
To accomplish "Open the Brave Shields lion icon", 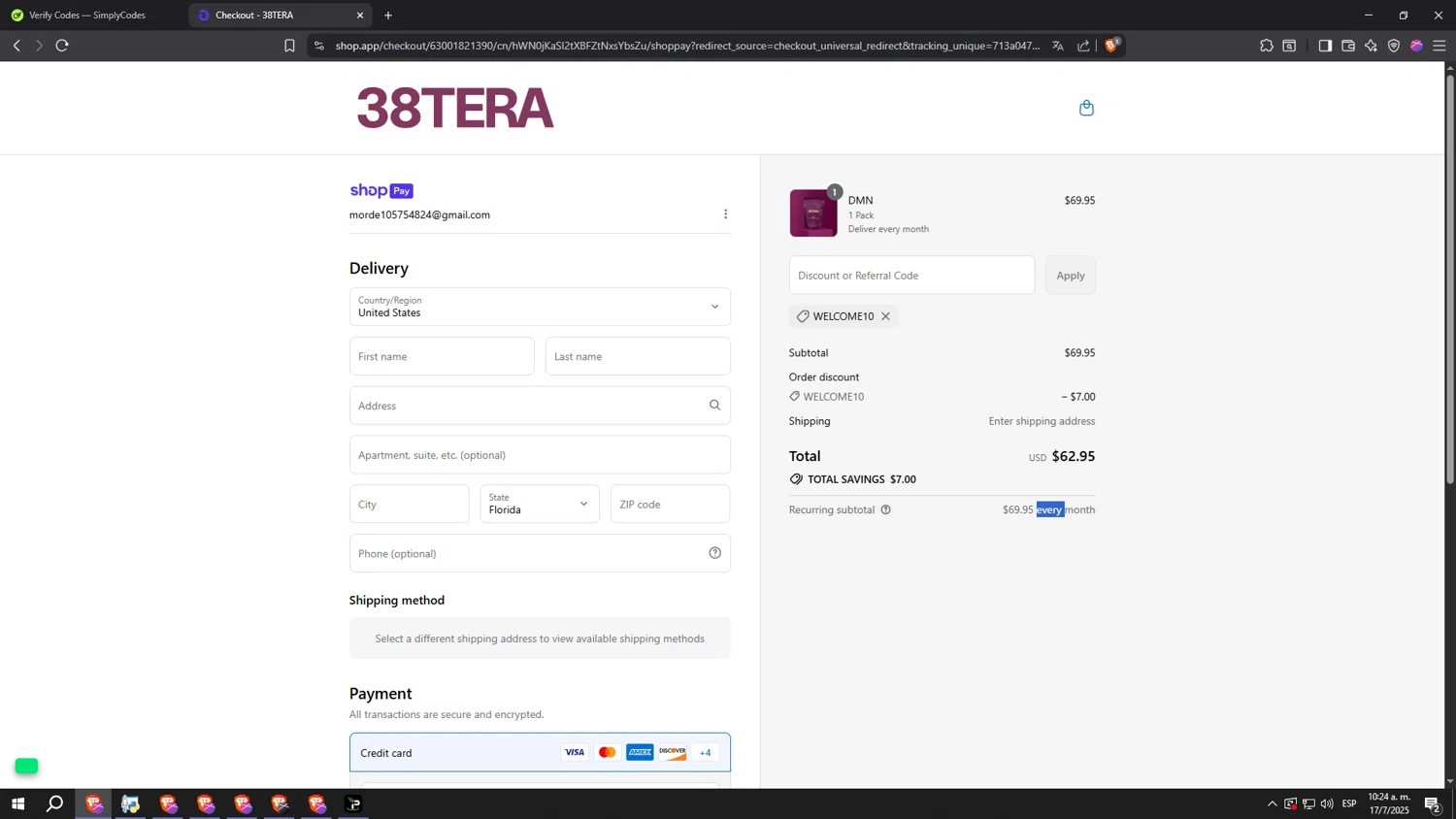I will point(1112,45).
